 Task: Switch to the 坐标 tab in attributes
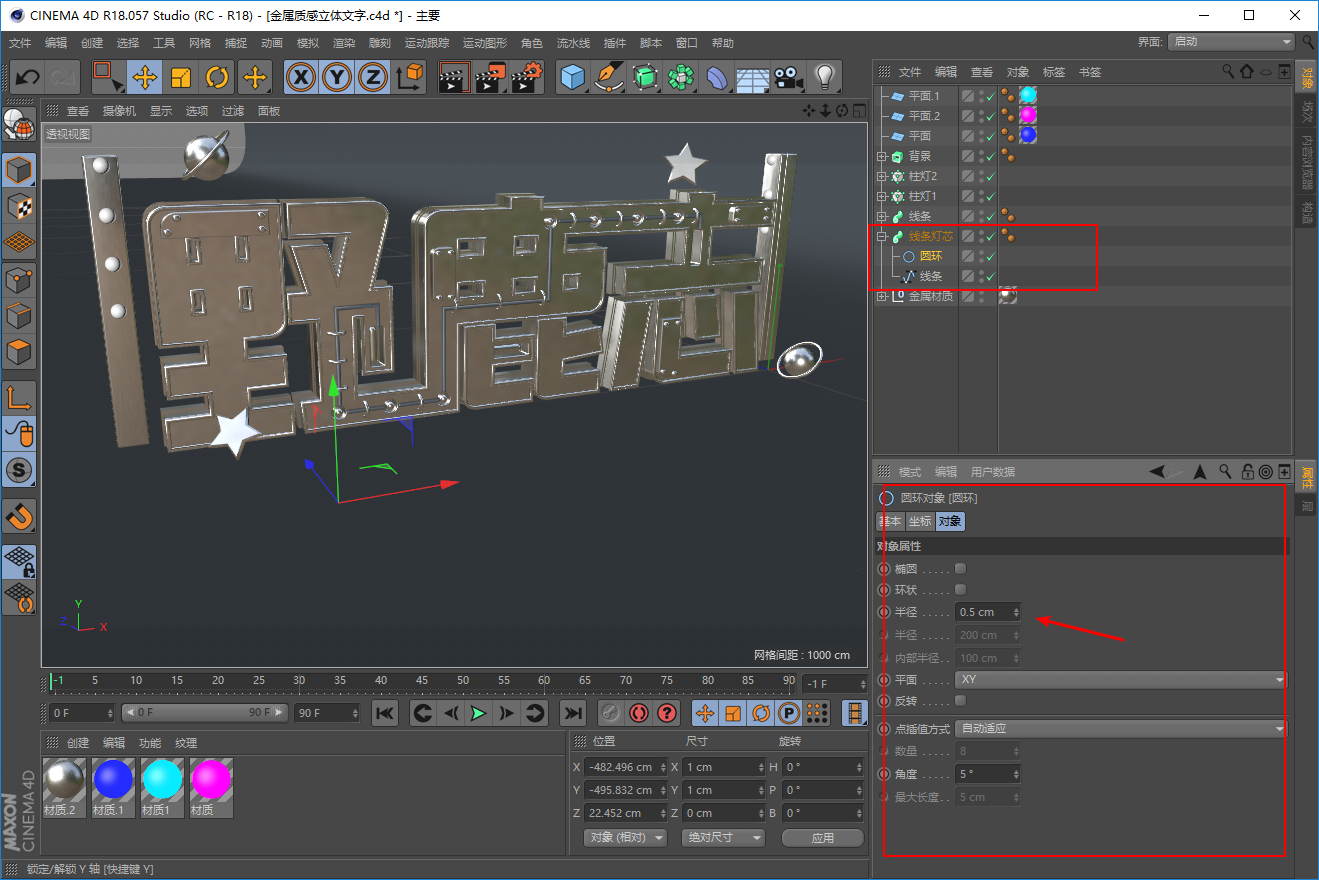tap(920, 521)
